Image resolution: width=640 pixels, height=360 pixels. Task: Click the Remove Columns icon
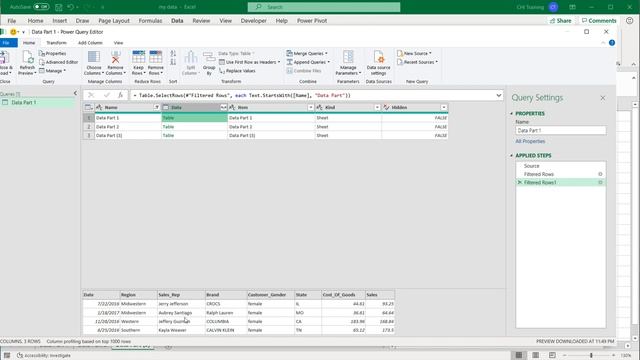point(116,58)
